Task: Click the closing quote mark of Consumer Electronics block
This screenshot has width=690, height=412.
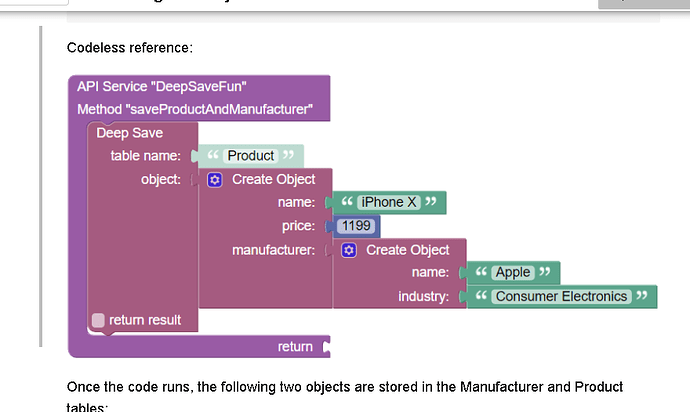Action: point(642,295)
